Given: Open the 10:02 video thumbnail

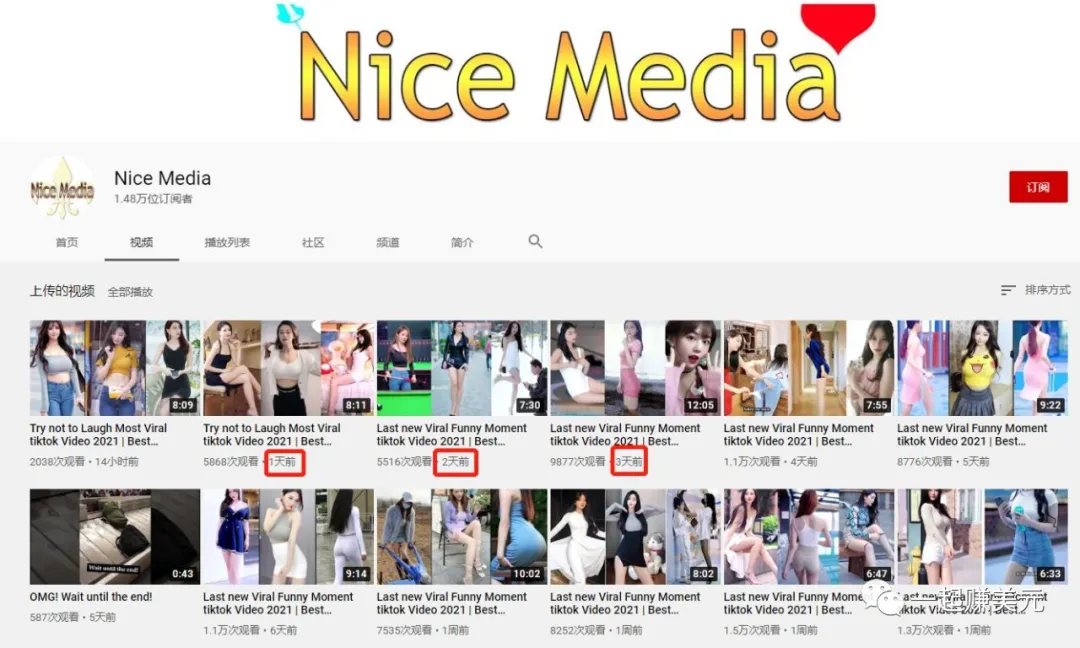Looking at the screenshot, I should [x=462, y=536].
